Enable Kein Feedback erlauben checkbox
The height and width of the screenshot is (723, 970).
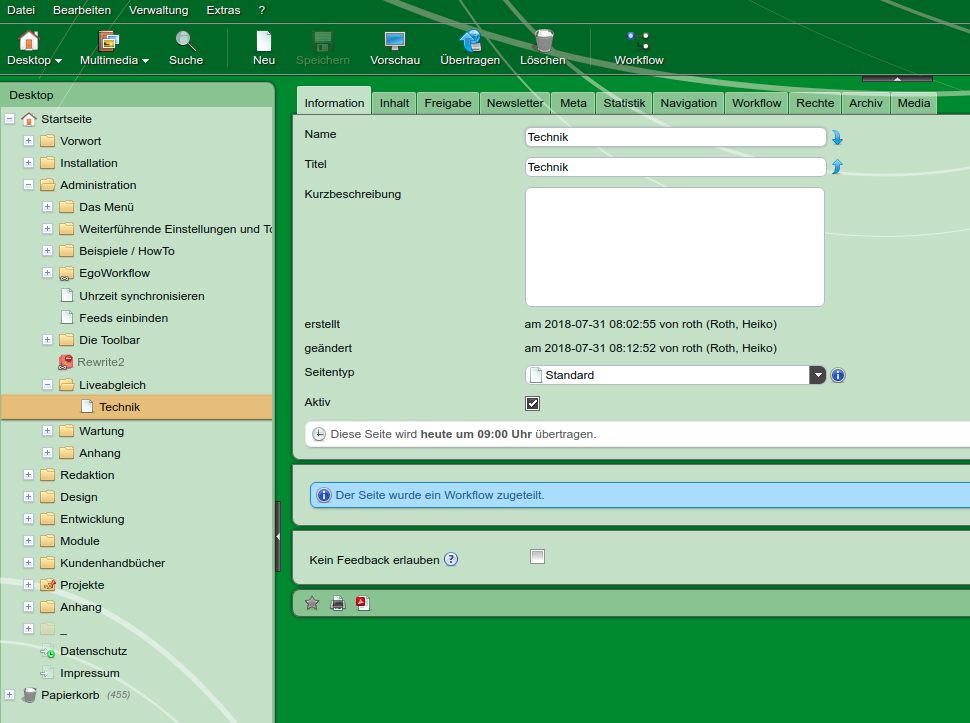click(537, 557)
